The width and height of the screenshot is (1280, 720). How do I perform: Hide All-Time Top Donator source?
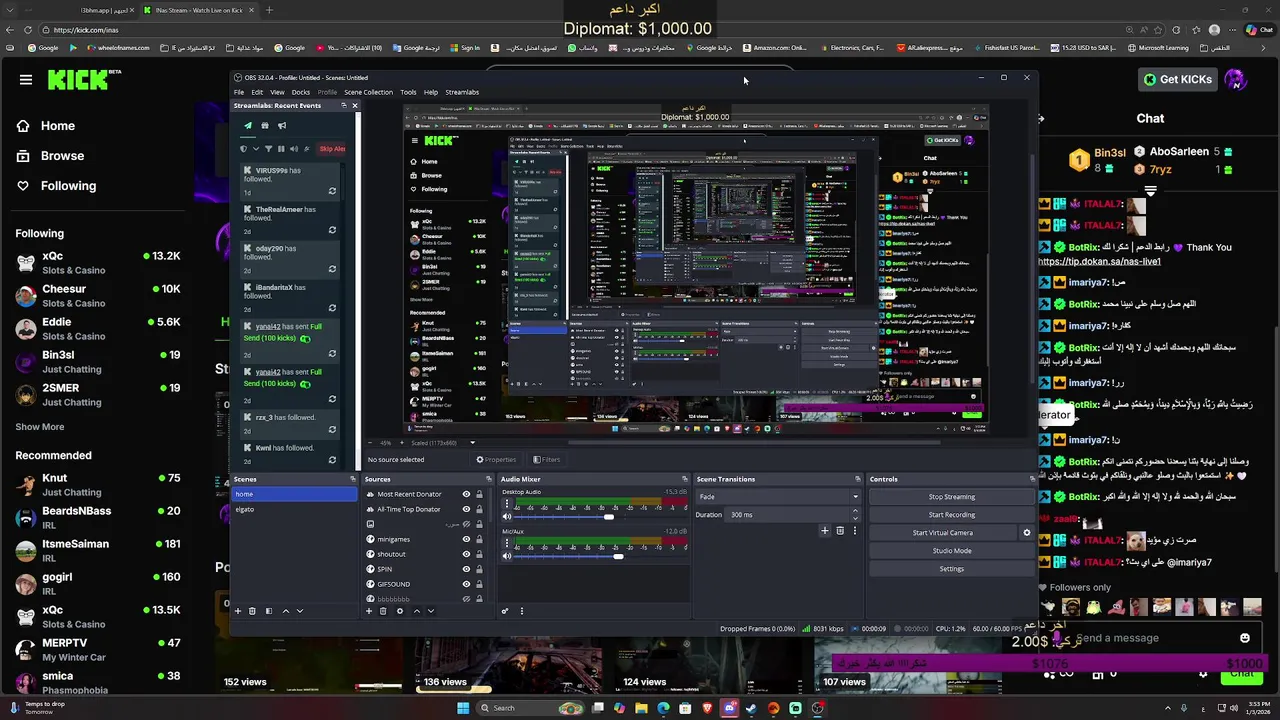pyautogui.click(x=466, y=509)
